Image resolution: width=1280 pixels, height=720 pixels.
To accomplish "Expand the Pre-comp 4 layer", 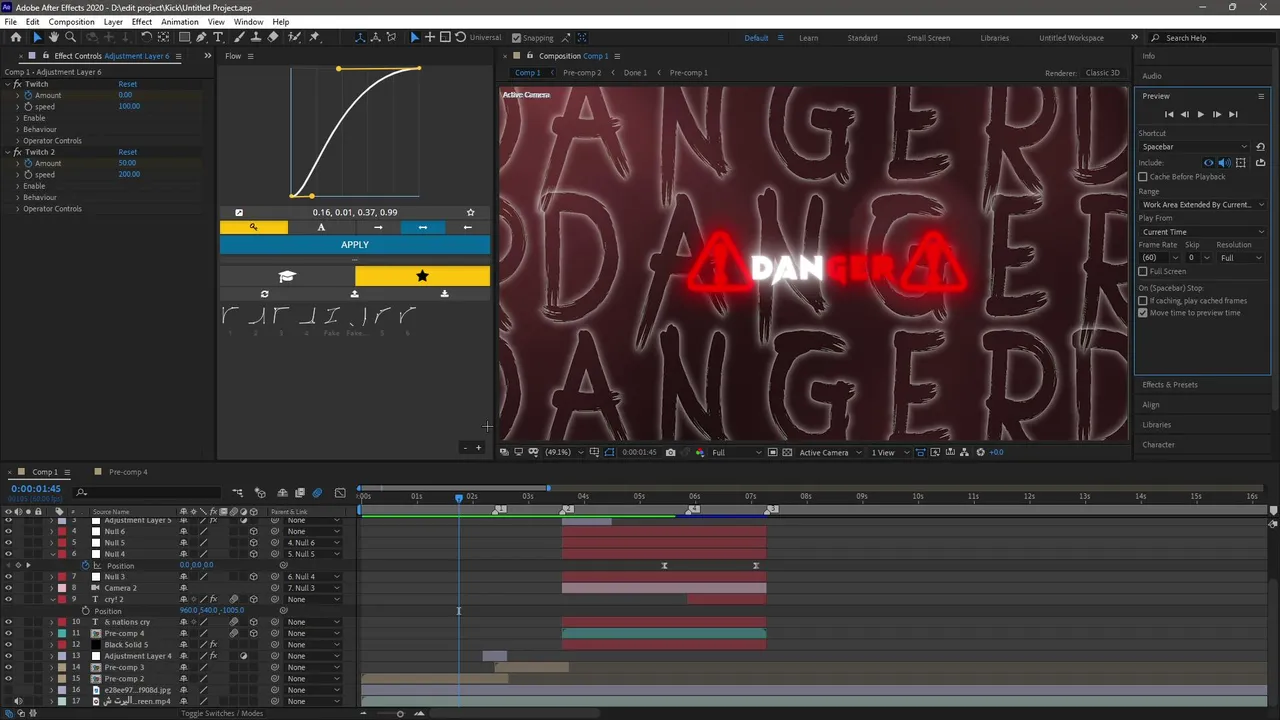I will (x=52, y=633).
